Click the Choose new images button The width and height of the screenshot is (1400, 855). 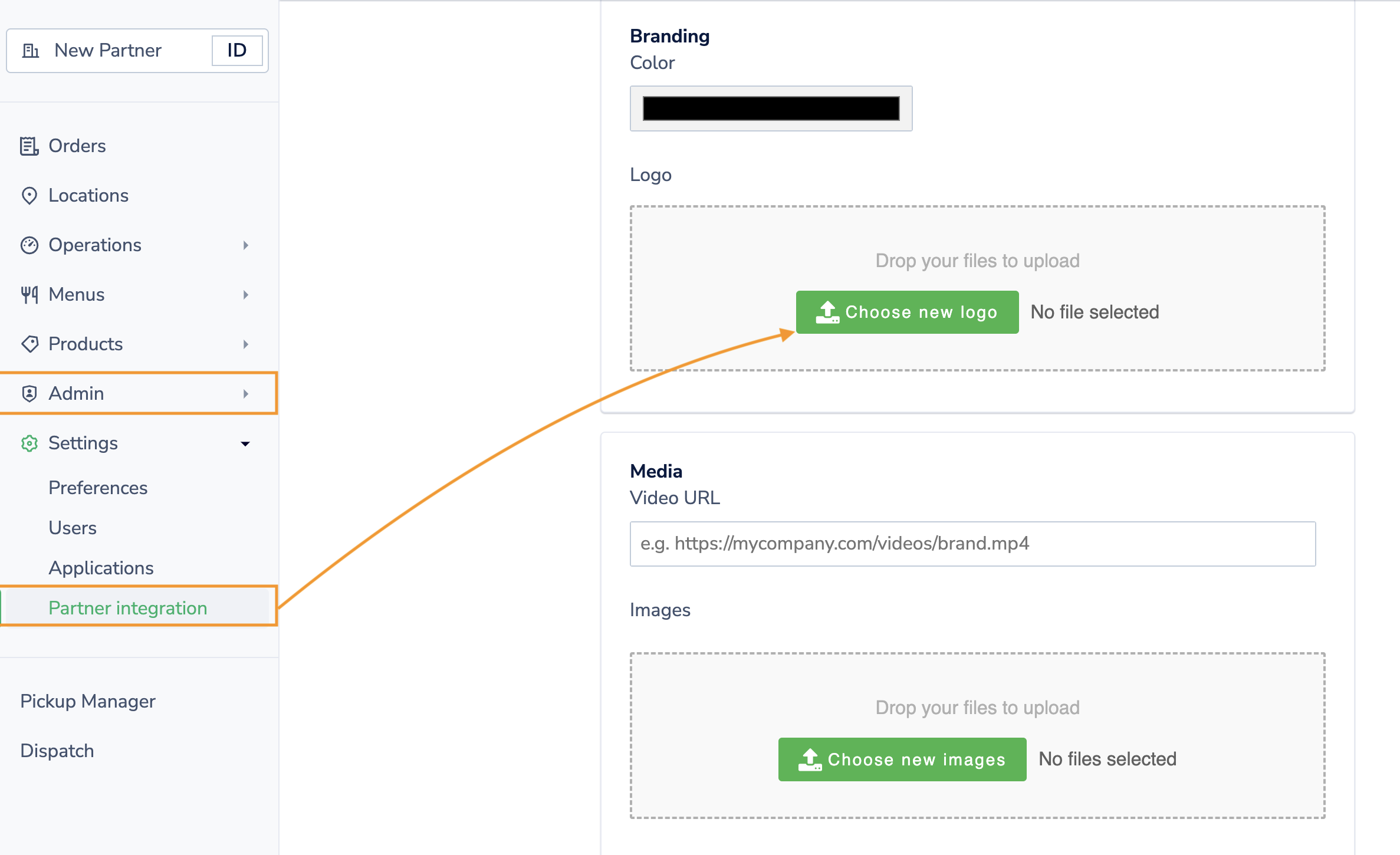902,759
